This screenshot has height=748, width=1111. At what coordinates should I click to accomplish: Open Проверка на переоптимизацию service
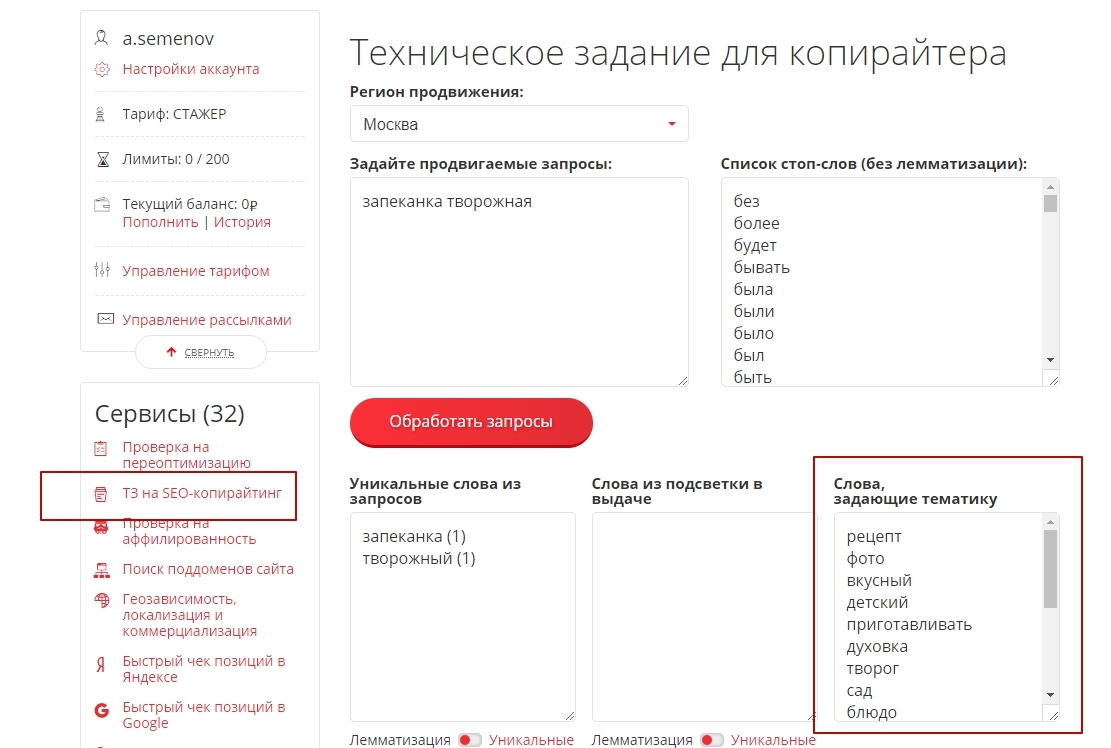[x=186, y=455]
